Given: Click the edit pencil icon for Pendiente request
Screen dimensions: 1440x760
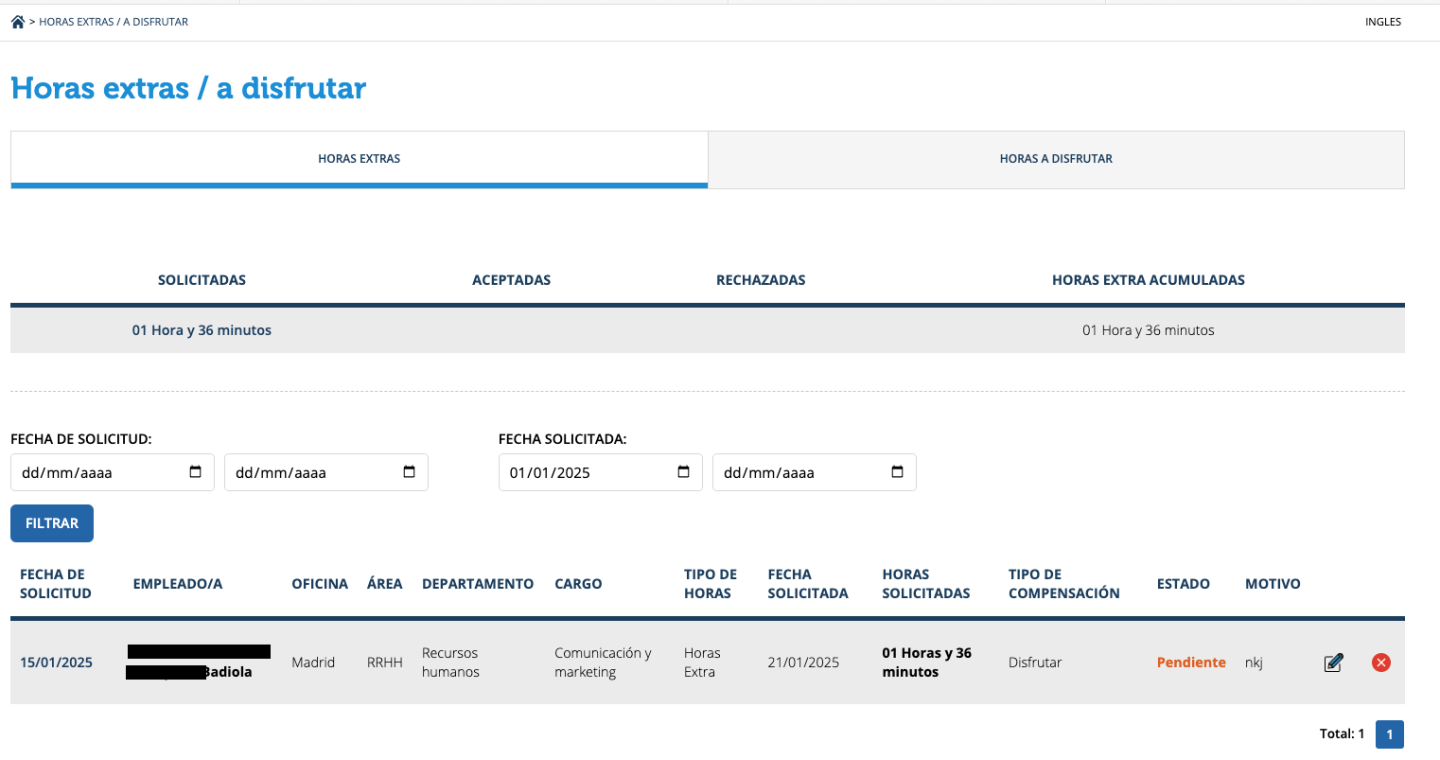Looking at the screenshot, I should point(1333,662).
